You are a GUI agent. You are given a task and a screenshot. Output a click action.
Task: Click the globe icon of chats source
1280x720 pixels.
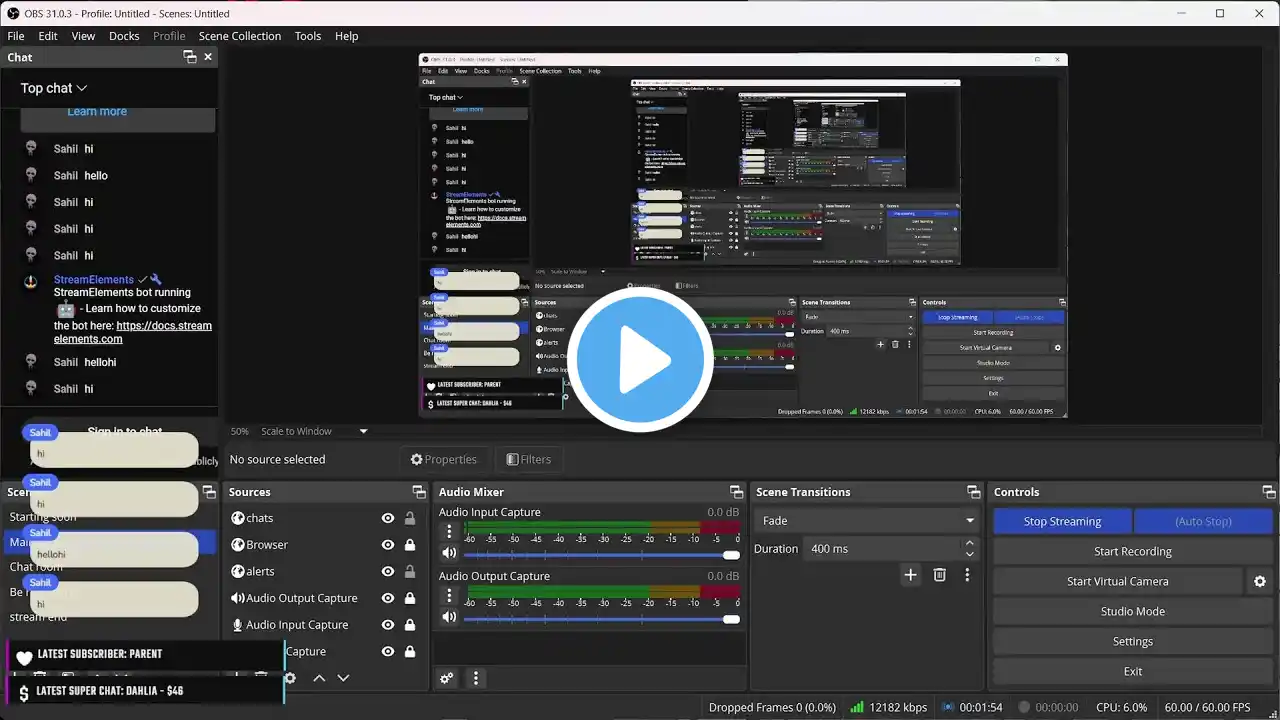(238, 518)
